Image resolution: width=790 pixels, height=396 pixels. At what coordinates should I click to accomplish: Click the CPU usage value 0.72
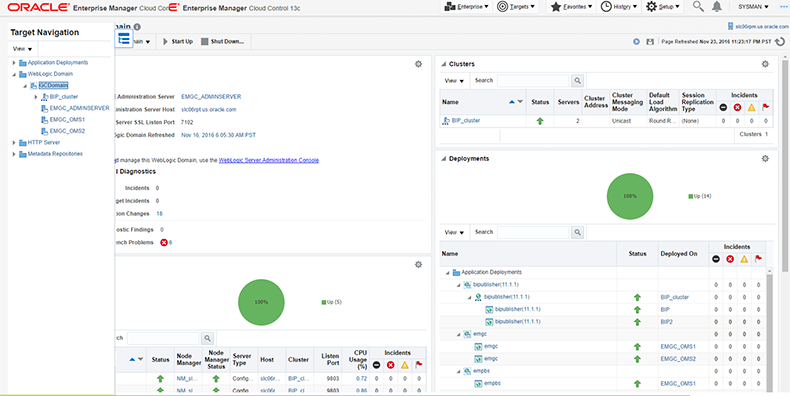coord(361,378)
